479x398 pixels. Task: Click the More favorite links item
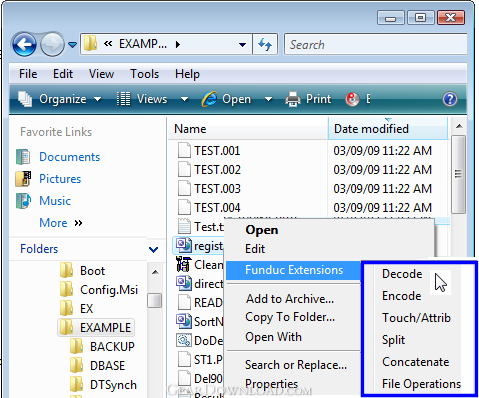(61, 223)
